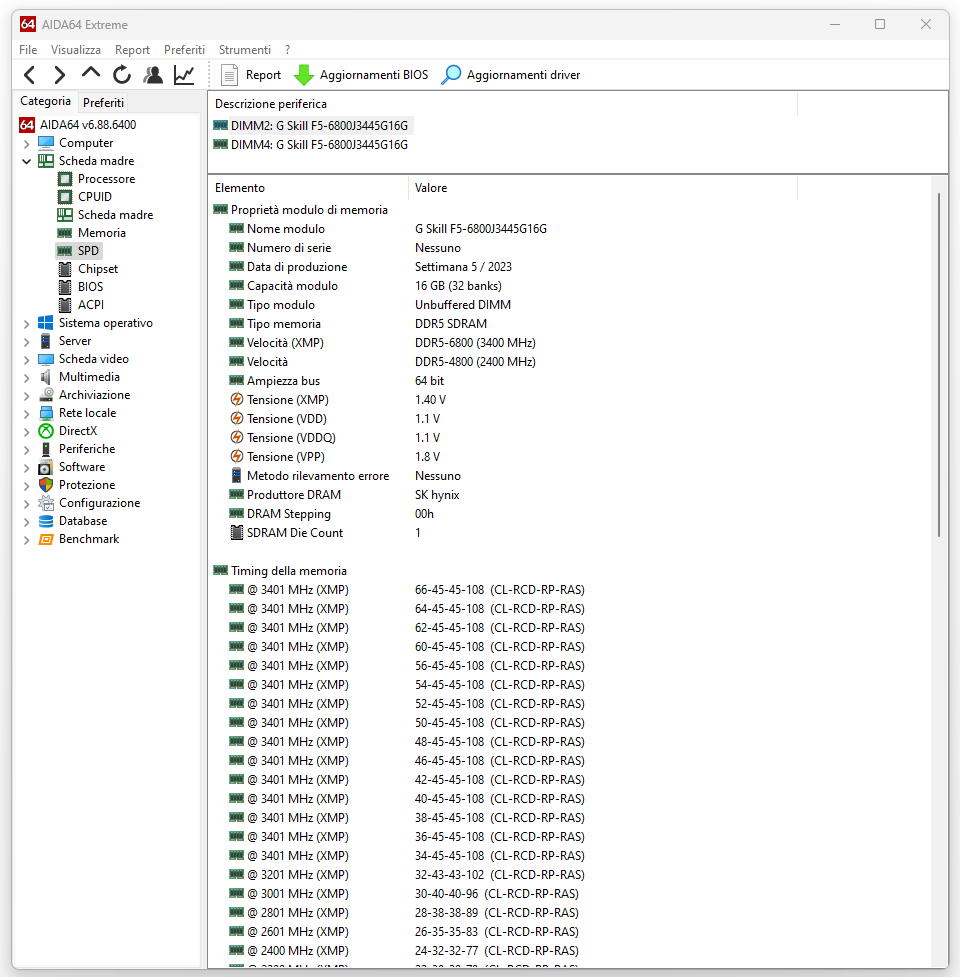Viewport: 960px width, 977px height.
Task: Expand the Benchmark tree node
Action: tap(26, 540)
